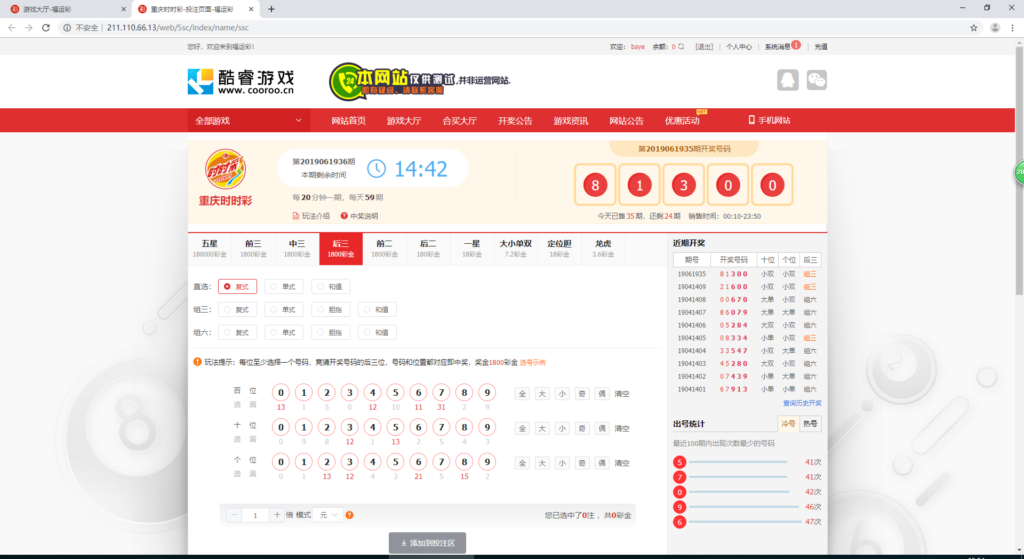Open 开奖公告 in the navigation bar
Image resolution: width=1024 pixels, height=559 pixels.
click(x=515, y=120)
